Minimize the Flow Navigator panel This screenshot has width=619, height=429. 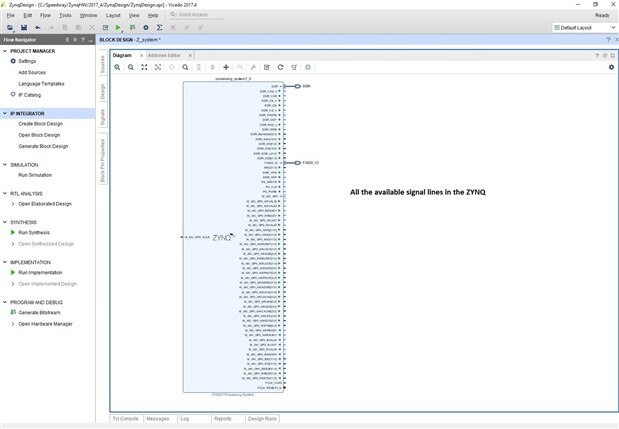tap(90, 40)
